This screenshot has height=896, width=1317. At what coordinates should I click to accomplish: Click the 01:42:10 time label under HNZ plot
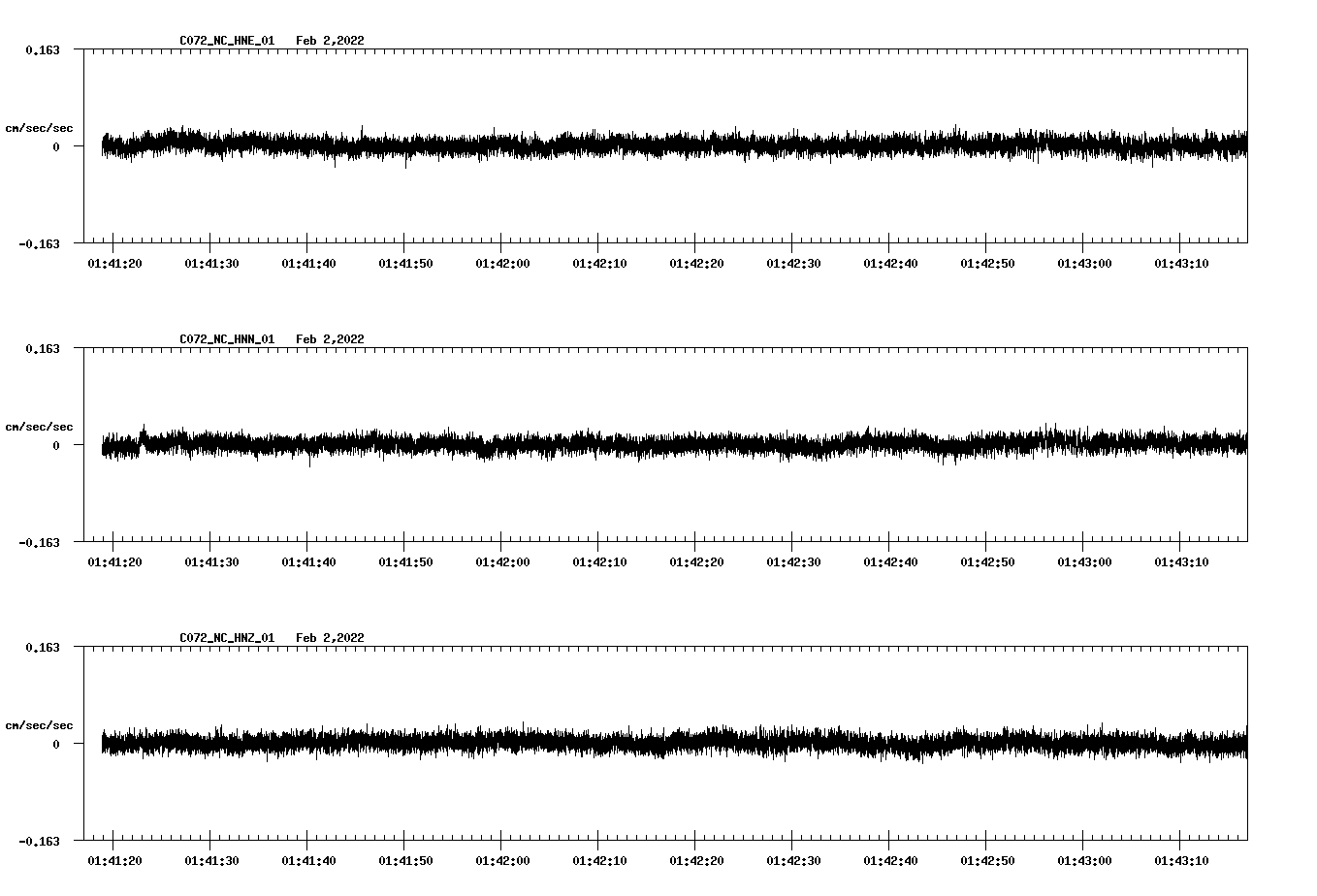click(x=599, y=861)
